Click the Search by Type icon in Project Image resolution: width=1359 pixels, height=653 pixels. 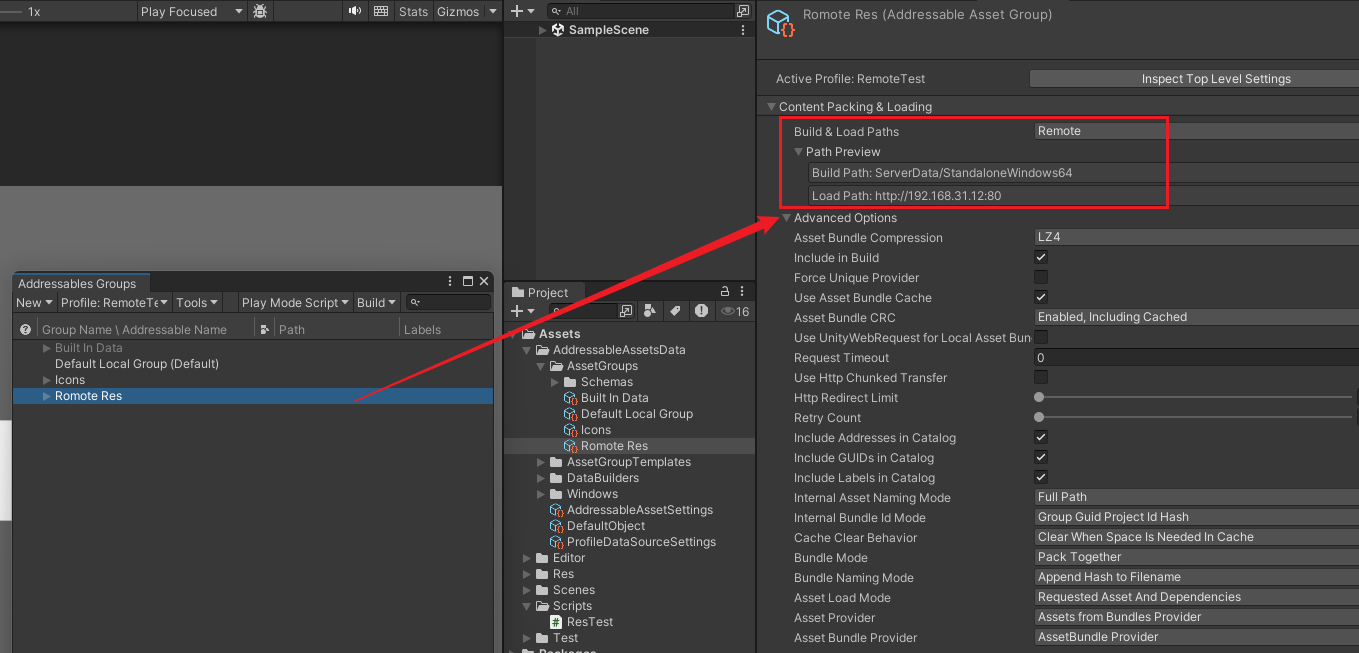click(x=650, y=312)
